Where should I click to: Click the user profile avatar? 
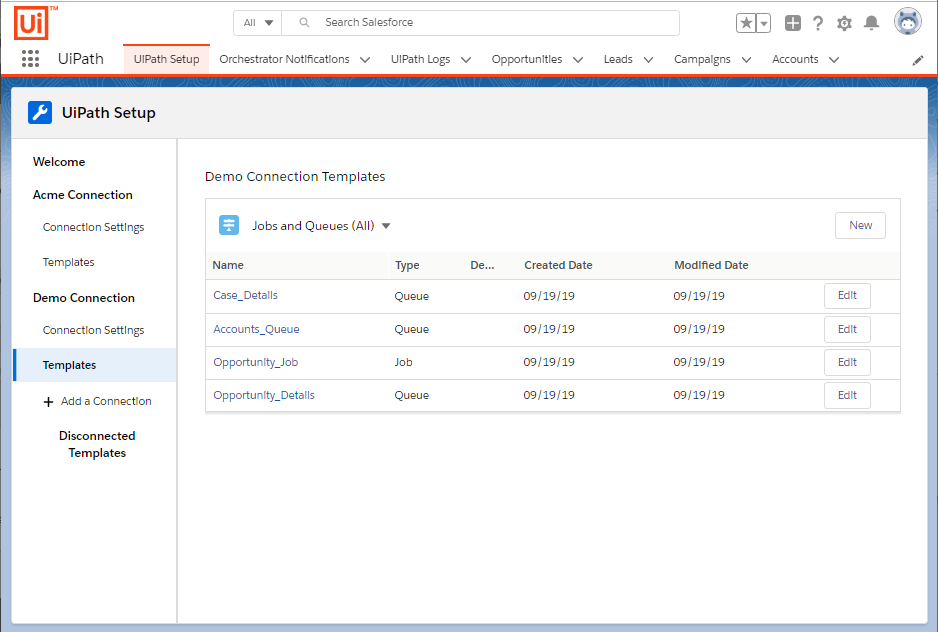907,20
